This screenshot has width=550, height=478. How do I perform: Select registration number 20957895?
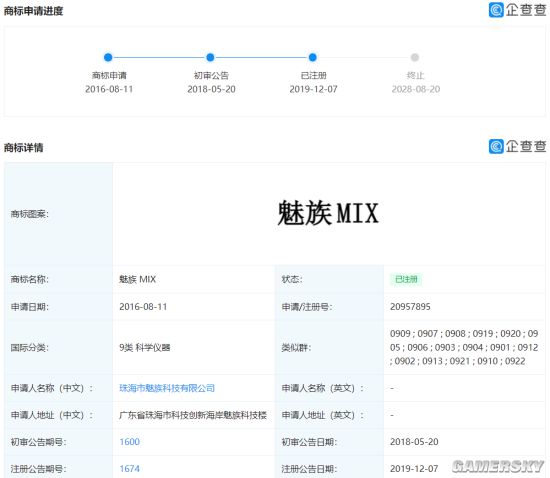(410, 307)
